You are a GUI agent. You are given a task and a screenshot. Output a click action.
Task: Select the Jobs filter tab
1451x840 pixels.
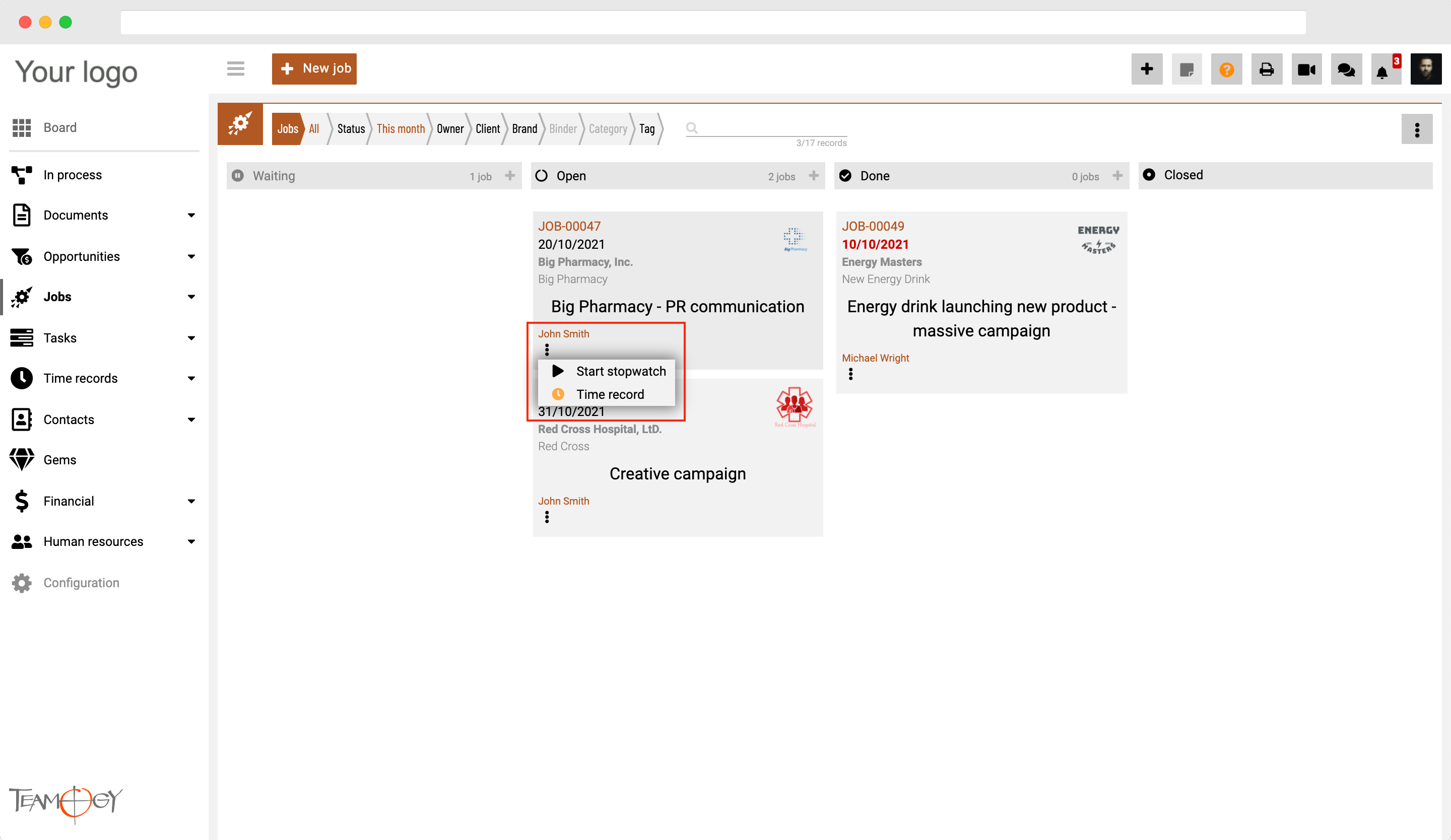pyautogui.click(x=287, y=129)
